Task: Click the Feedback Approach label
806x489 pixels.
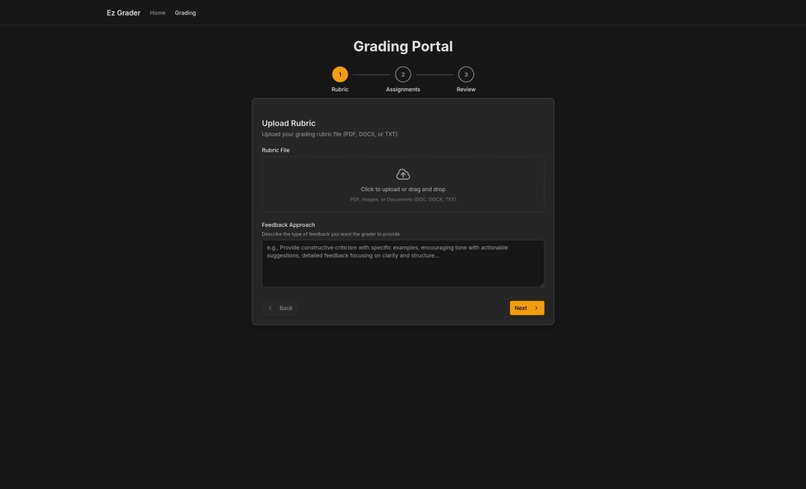Action: (288, 225)
